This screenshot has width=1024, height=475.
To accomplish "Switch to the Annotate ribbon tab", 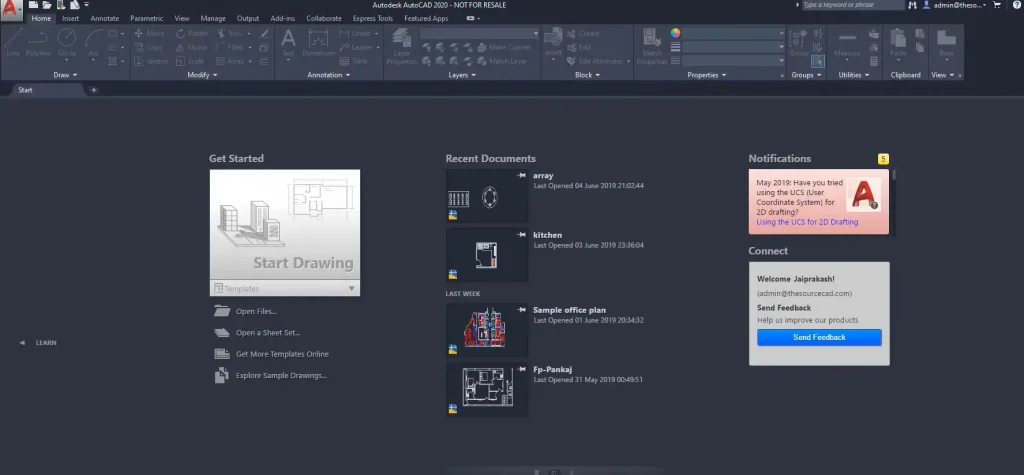I will point(104,18).
